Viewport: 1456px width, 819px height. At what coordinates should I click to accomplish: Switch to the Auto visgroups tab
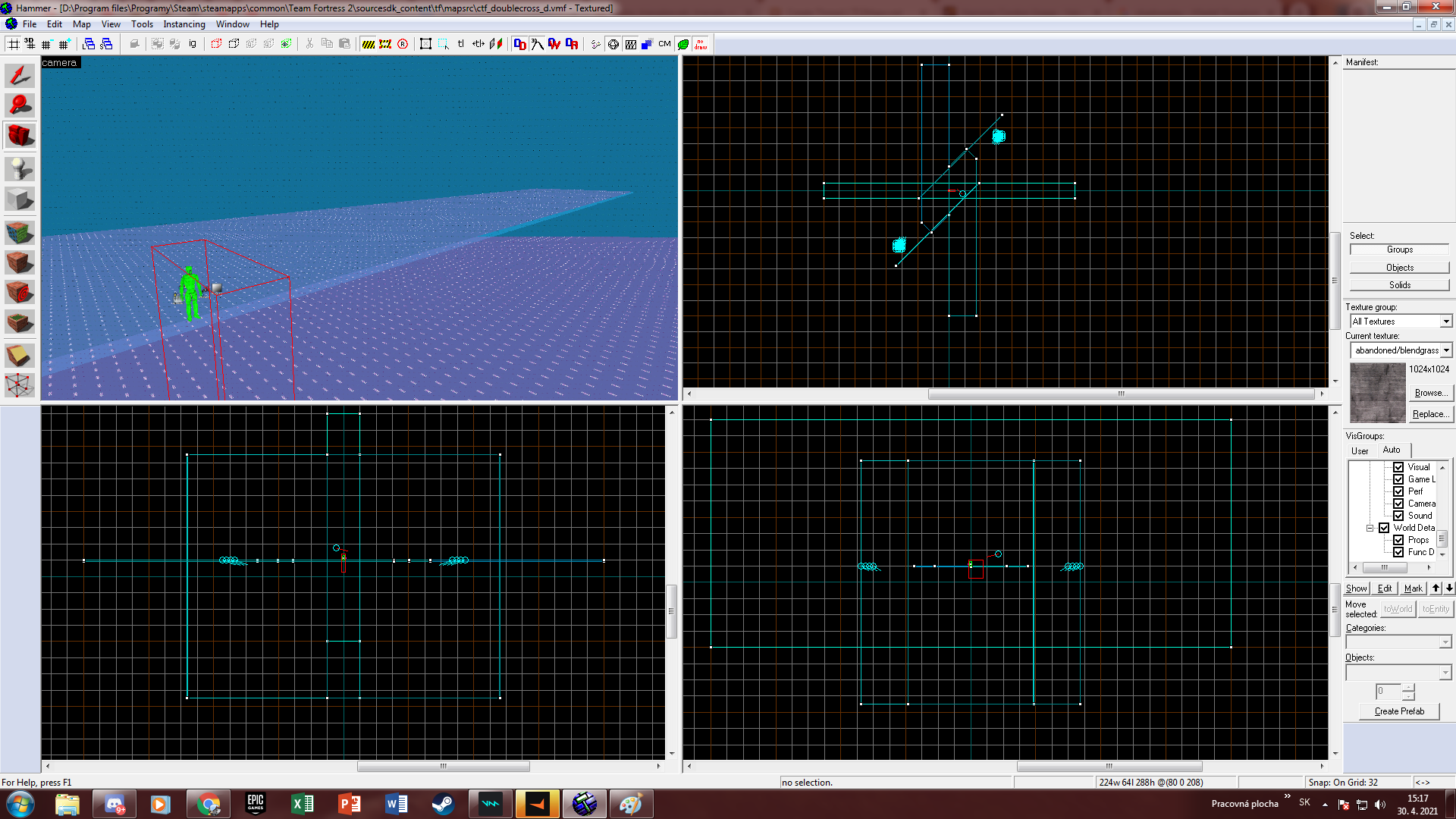(x=1392, y=450)
